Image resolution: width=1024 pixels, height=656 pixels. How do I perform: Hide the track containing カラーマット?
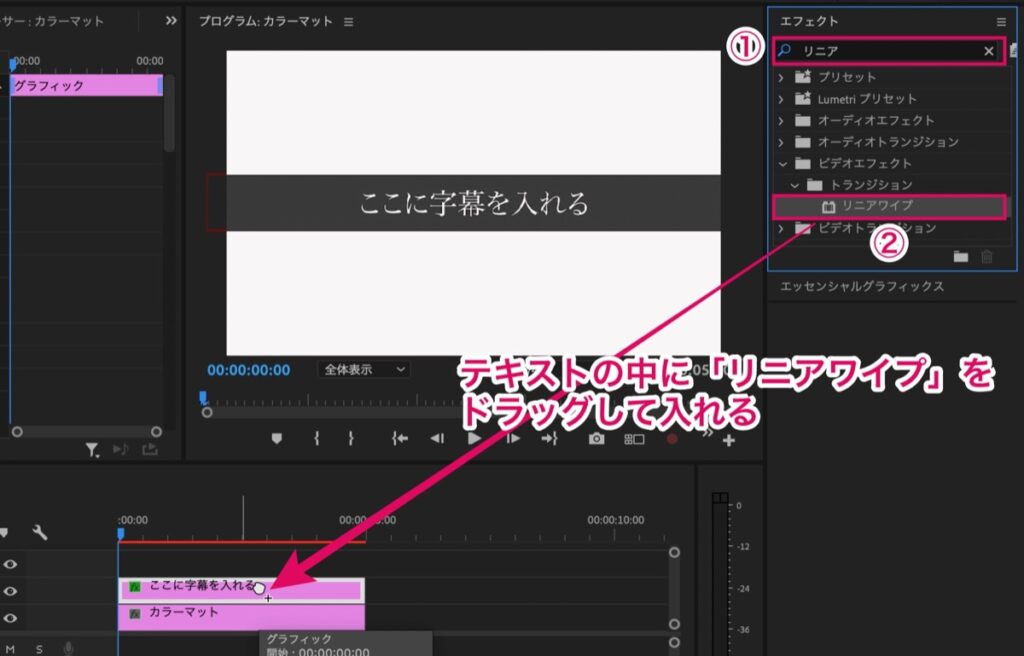[10, 618]
